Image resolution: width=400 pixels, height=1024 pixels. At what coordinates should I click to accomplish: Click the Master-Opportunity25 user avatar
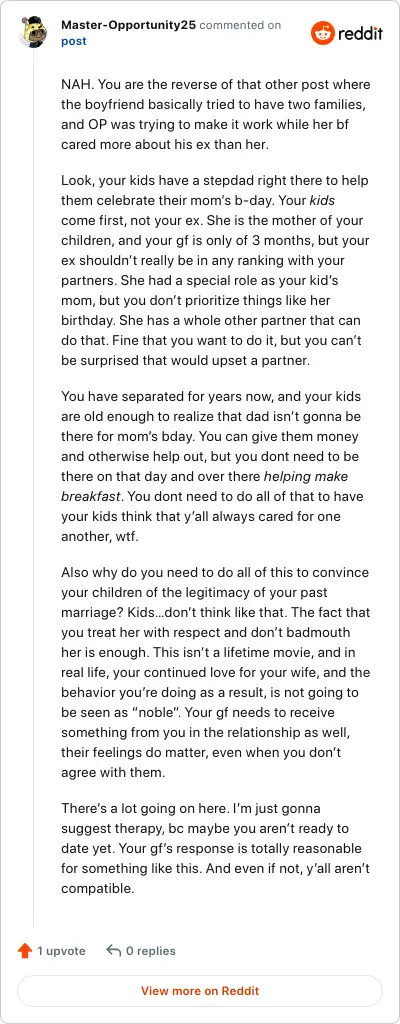coord(33,32)
